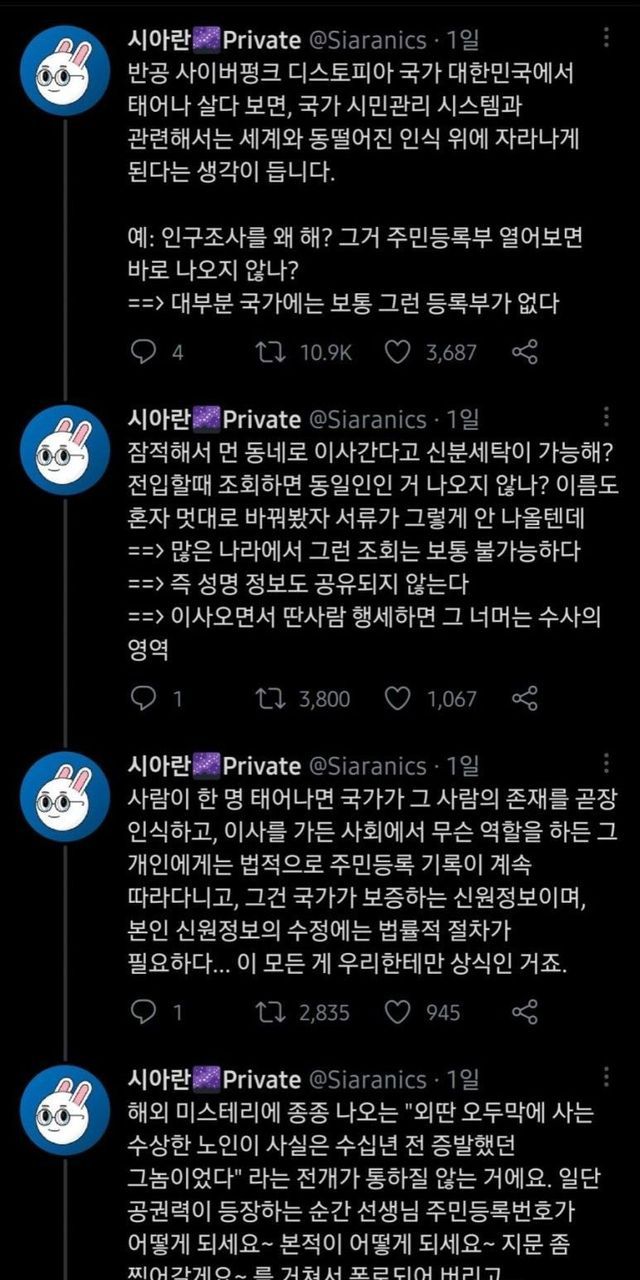Share the second tweet about 신분세탁
The height and width of the screenshot is (1280, 640).
click(525, 698)
